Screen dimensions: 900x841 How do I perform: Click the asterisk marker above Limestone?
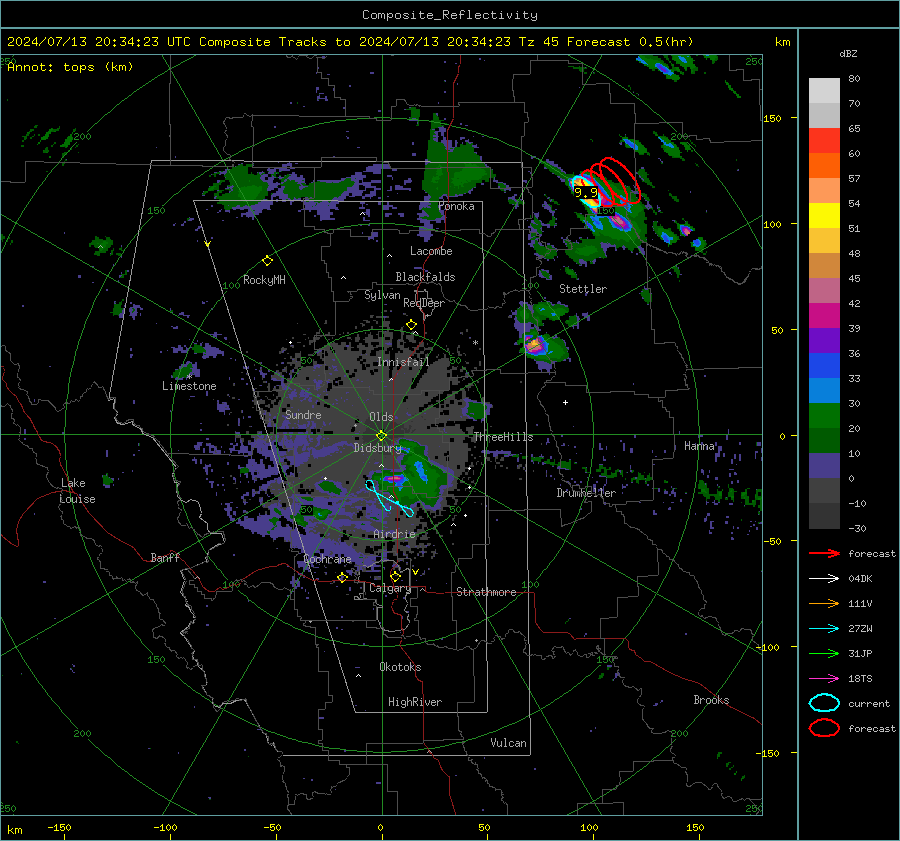[189, 377]
